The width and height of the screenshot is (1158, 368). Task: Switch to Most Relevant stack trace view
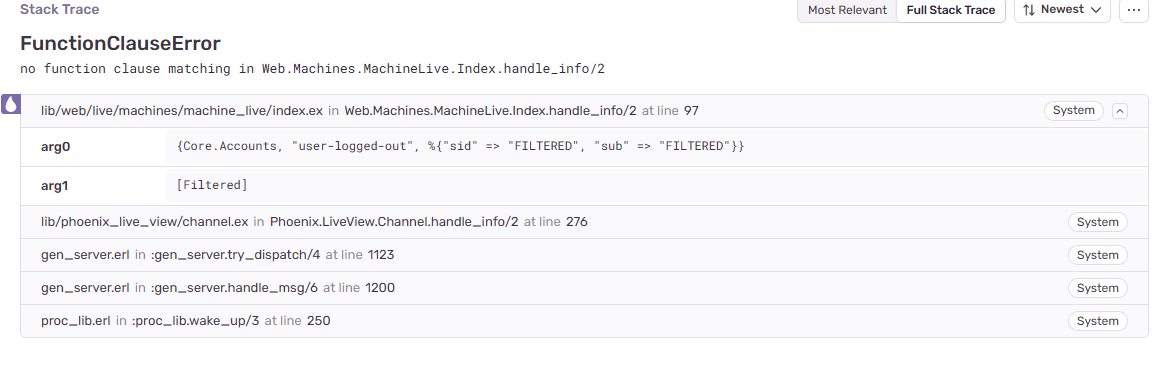tap(847, 10)
